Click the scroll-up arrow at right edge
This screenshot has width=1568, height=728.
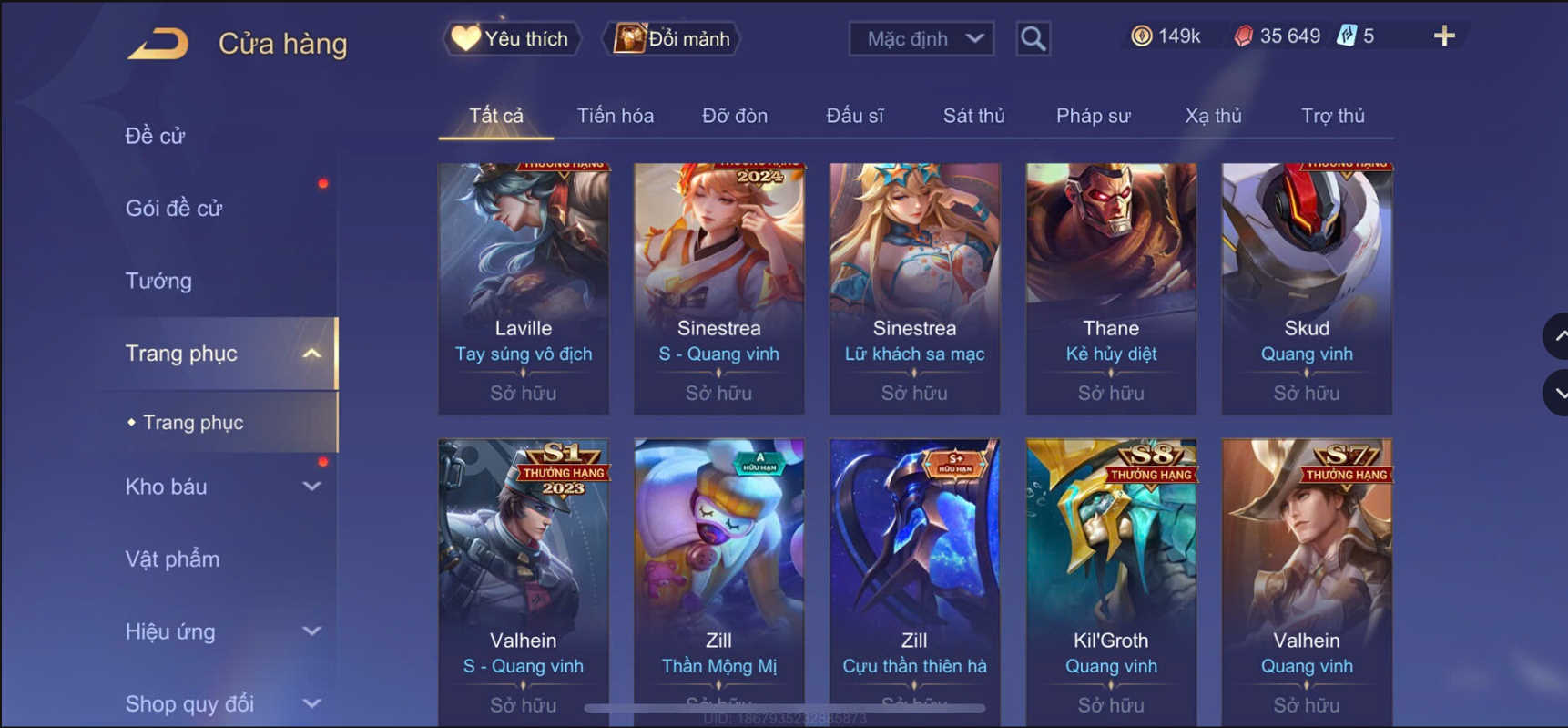click(1557, 336)
